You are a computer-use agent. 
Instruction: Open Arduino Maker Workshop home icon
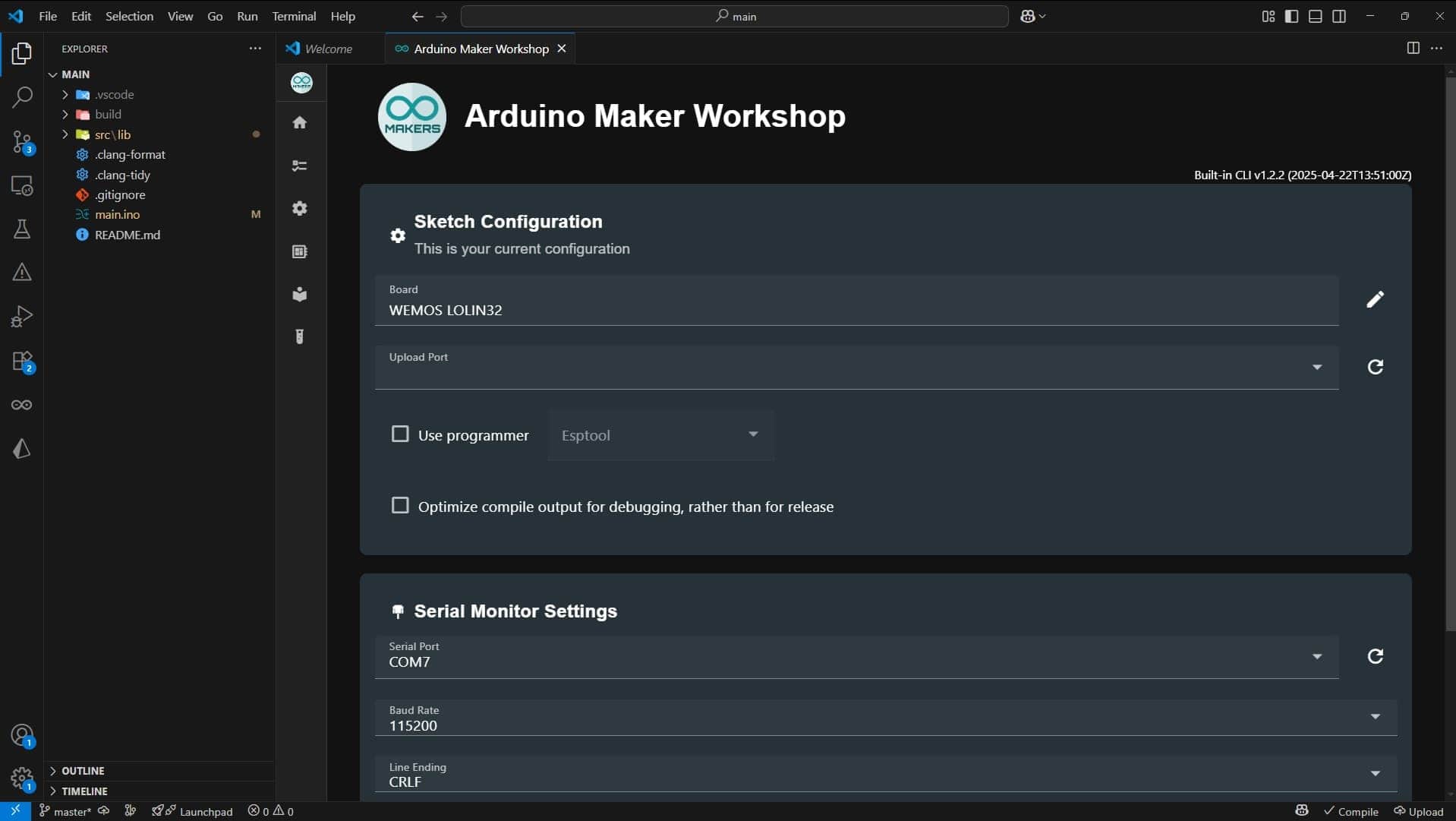[x=300, y=122]
